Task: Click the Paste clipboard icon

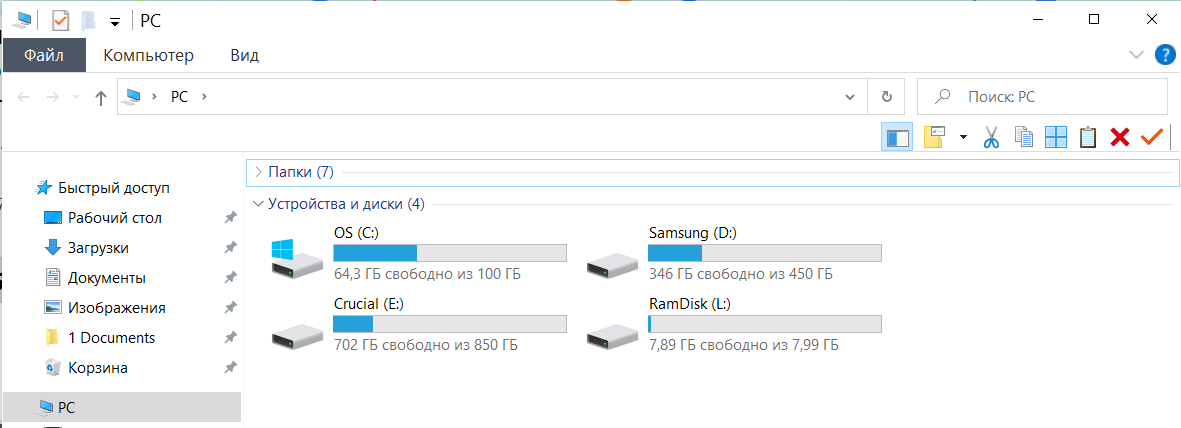Action: tap(1088, 137)
